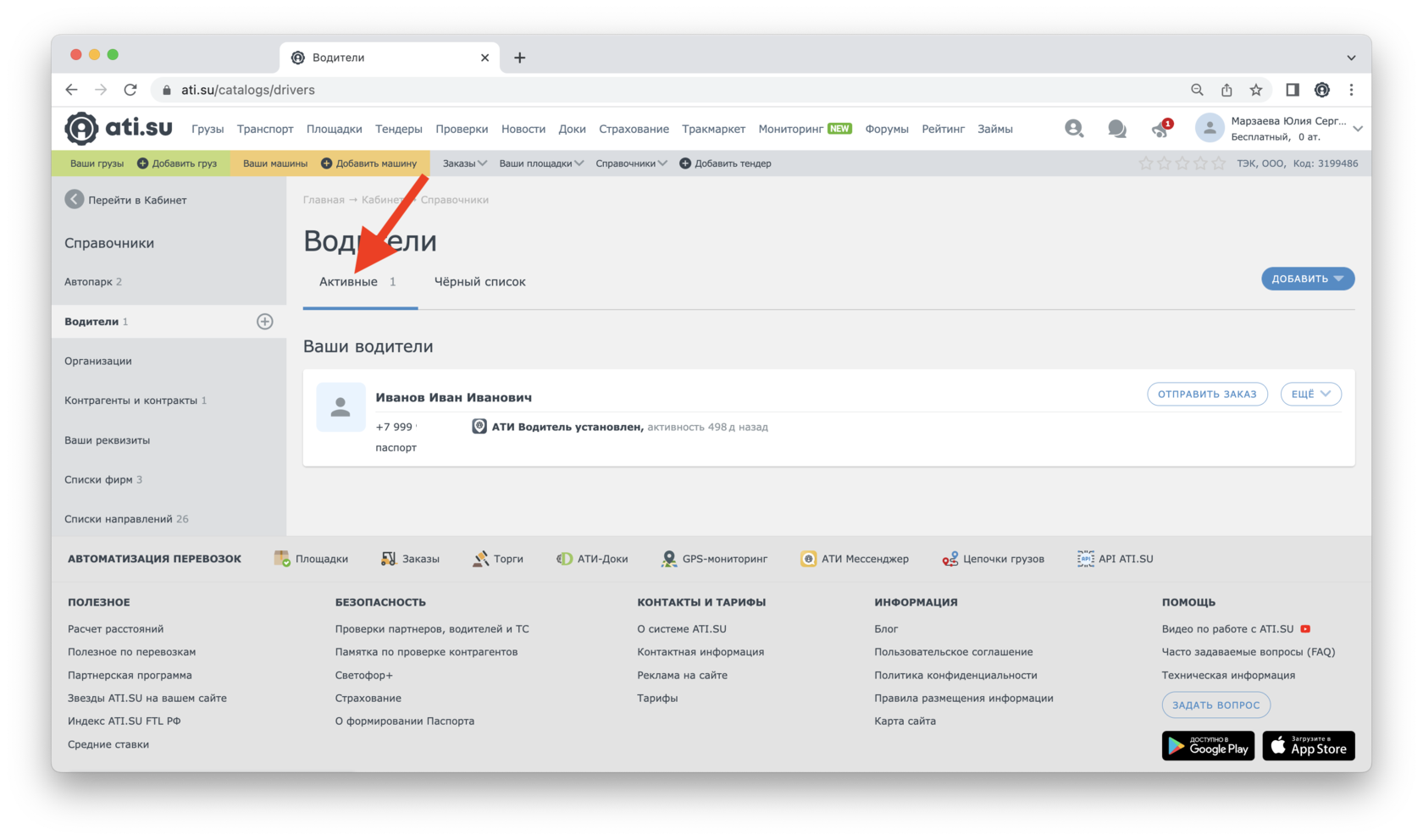
Task: Click ОТПРАВИТЬ ЗАКАЗ button
Action: click(x=1207, y=394)
